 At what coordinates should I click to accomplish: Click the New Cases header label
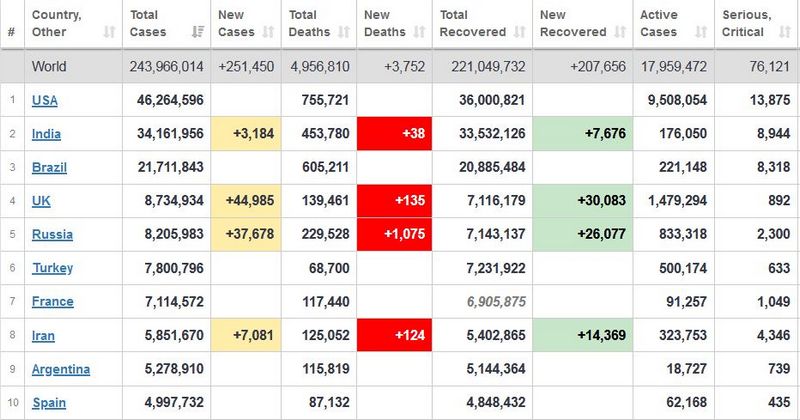[x=236, y=23]
